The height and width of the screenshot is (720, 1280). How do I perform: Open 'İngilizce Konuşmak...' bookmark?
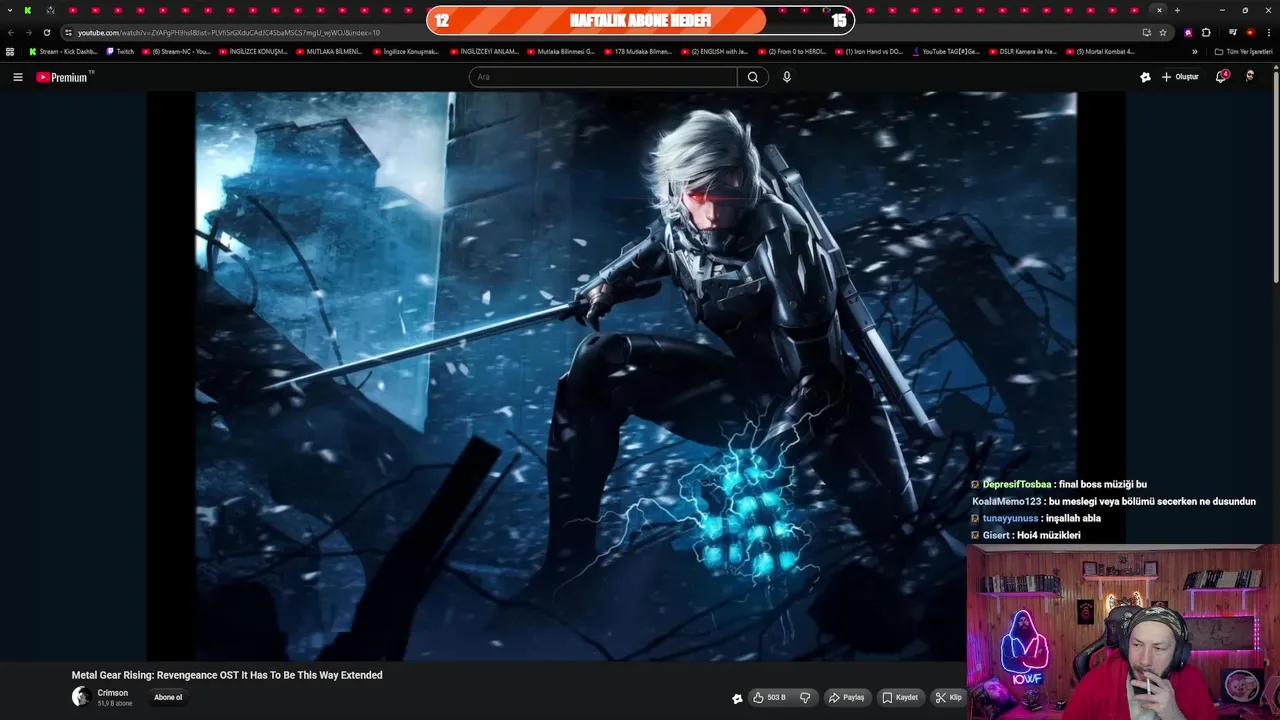coord(406,51)
